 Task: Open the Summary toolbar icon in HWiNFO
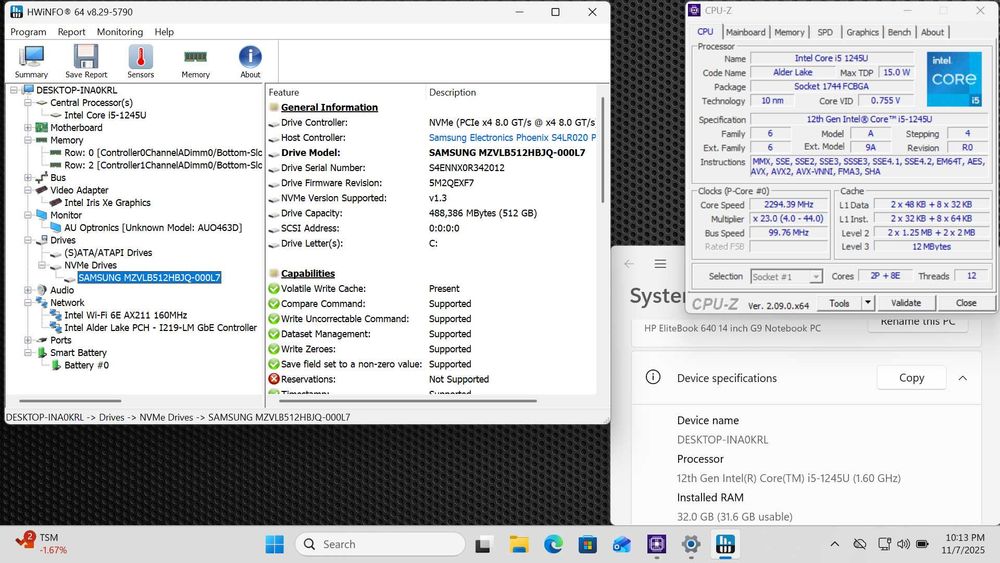31,61
